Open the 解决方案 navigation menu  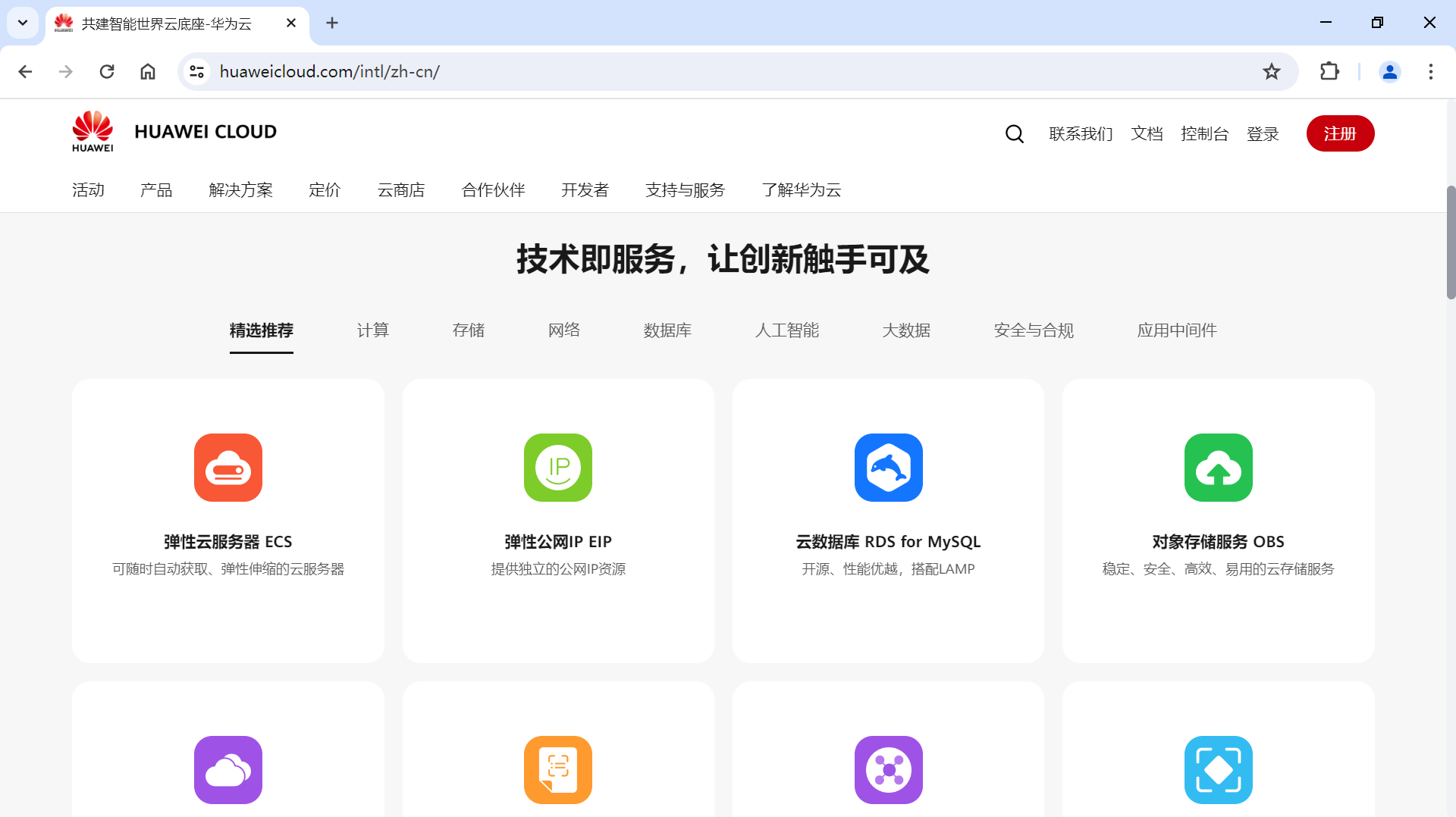[x=240, y=190]
